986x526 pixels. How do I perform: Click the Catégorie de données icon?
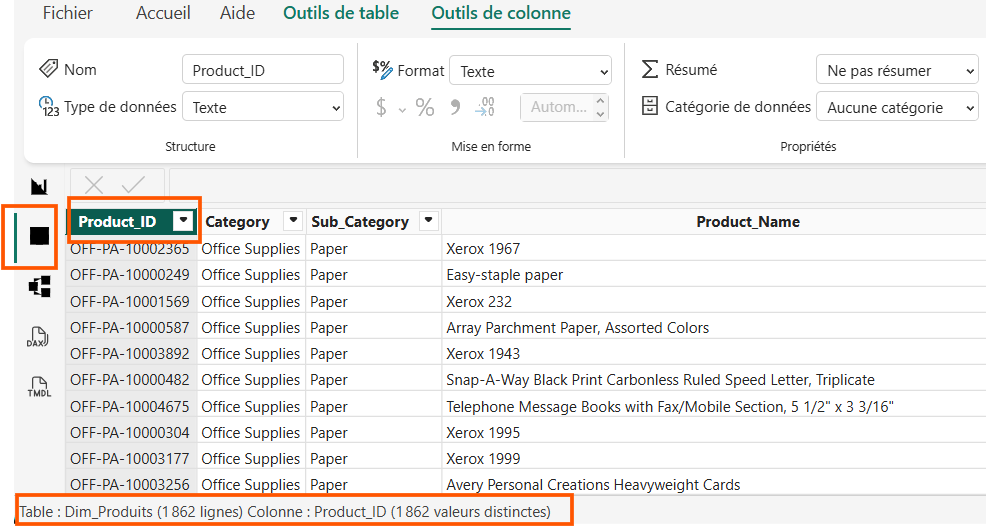click(650, 106)
